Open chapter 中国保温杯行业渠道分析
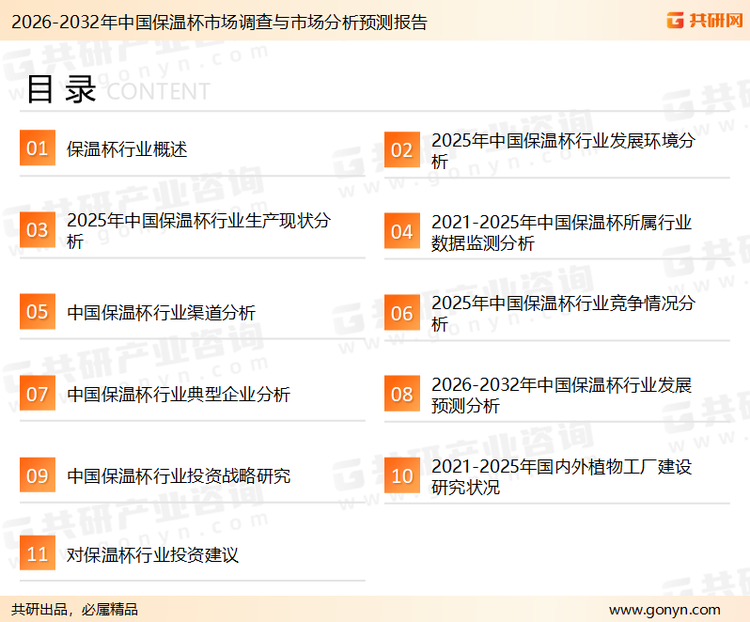This screenshot has width=750, height=622. tap(161, 312)
